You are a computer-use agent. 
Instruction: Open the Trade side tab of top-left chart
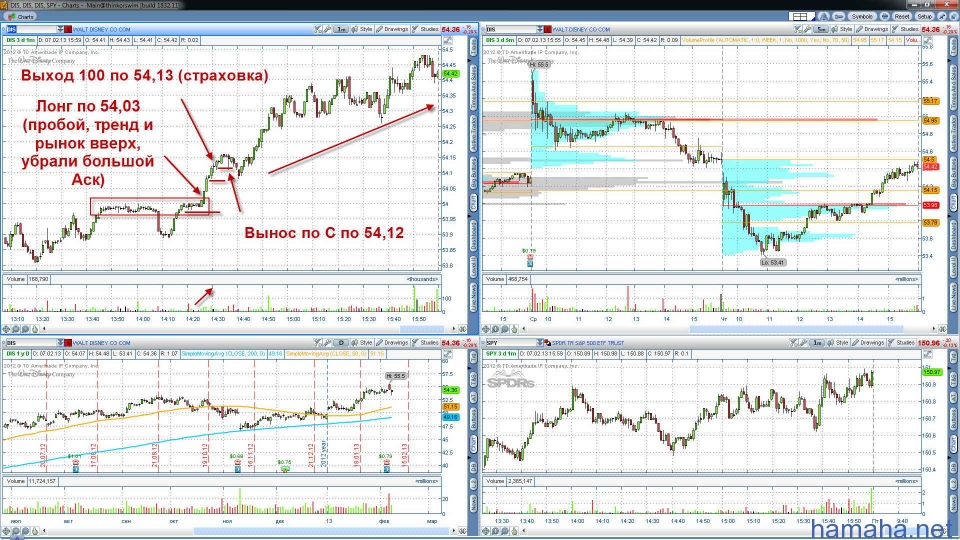click(x=473, y=46)
